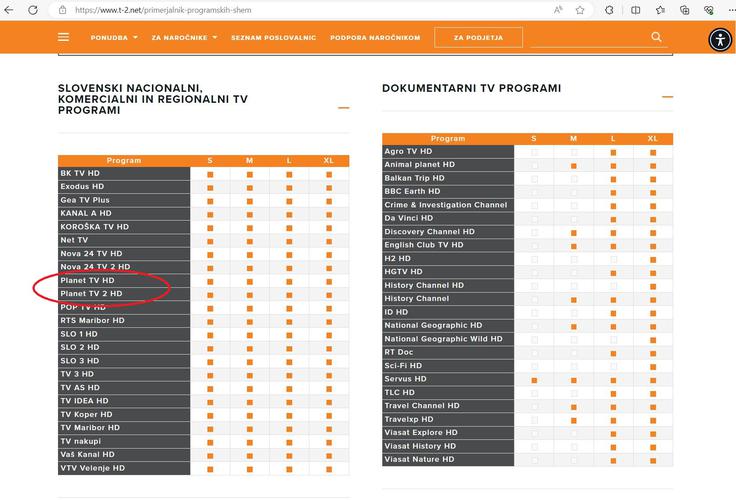Select TV nakupi channel row

tap(203, 441)
